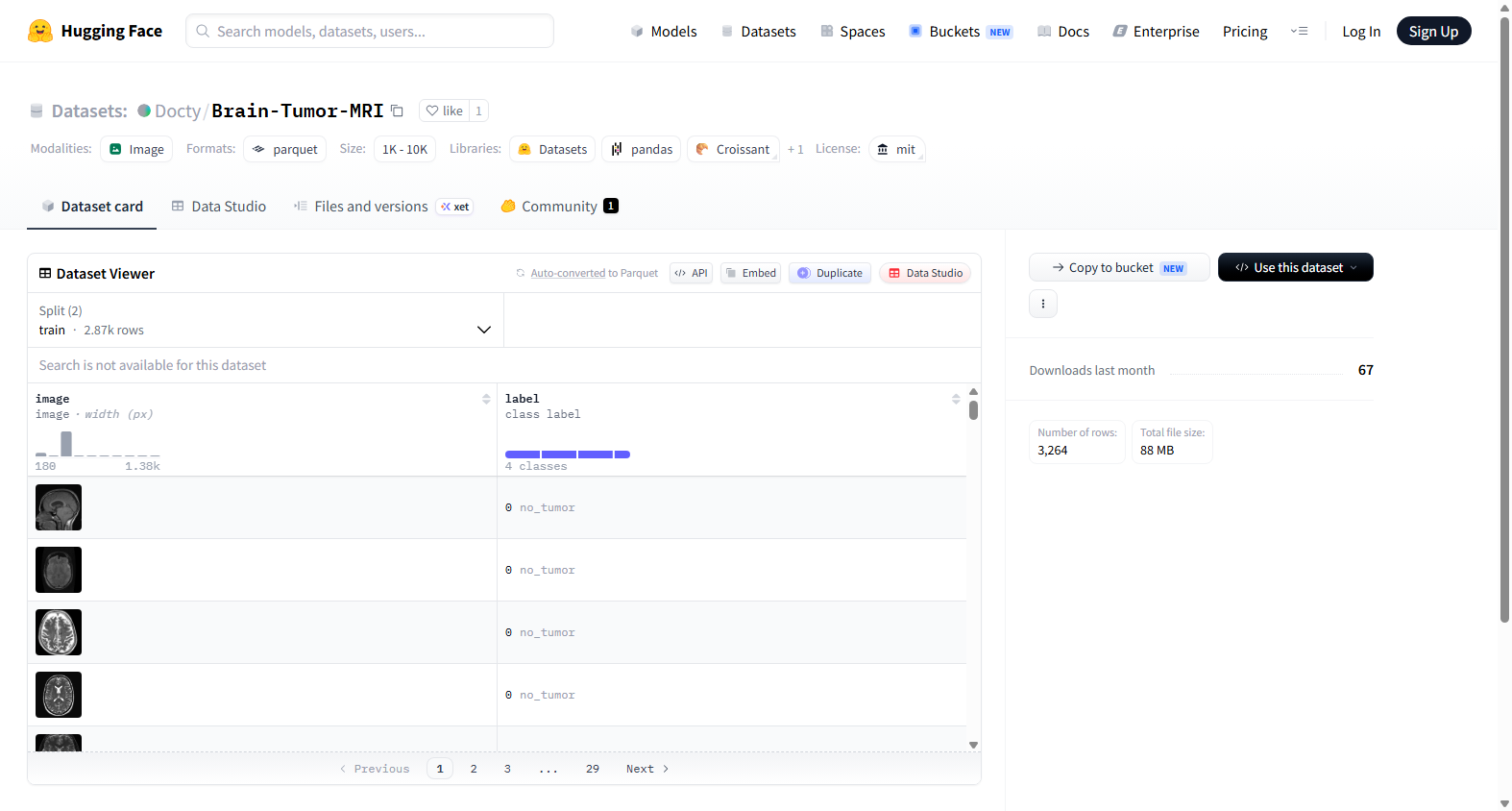1512x811 pixels.
Task: Click the table scroll down arrow
Action: click(x=973, y=745)
